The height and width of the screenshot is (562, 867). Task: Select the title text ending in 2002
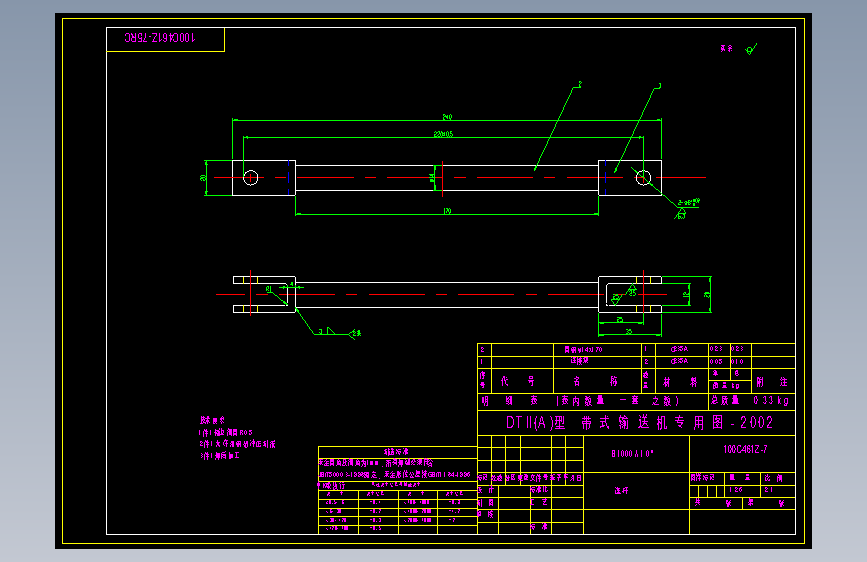pyautogui.click(x=639, y=423)
